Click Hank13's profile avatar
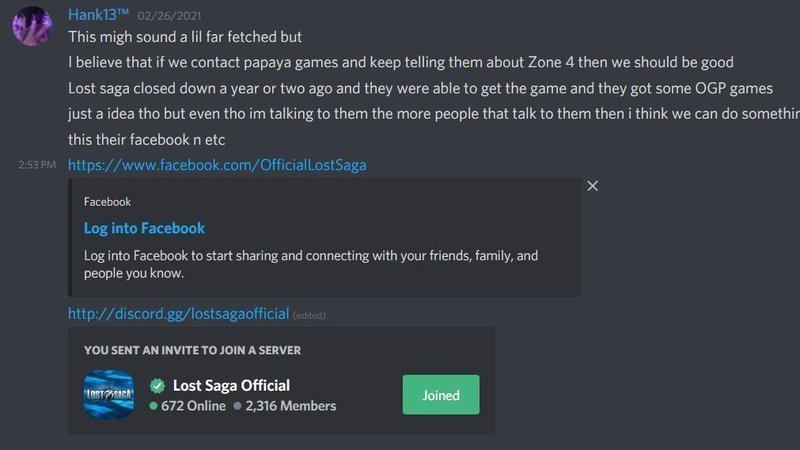The image size is (800, 450). [x=32, y=25]
